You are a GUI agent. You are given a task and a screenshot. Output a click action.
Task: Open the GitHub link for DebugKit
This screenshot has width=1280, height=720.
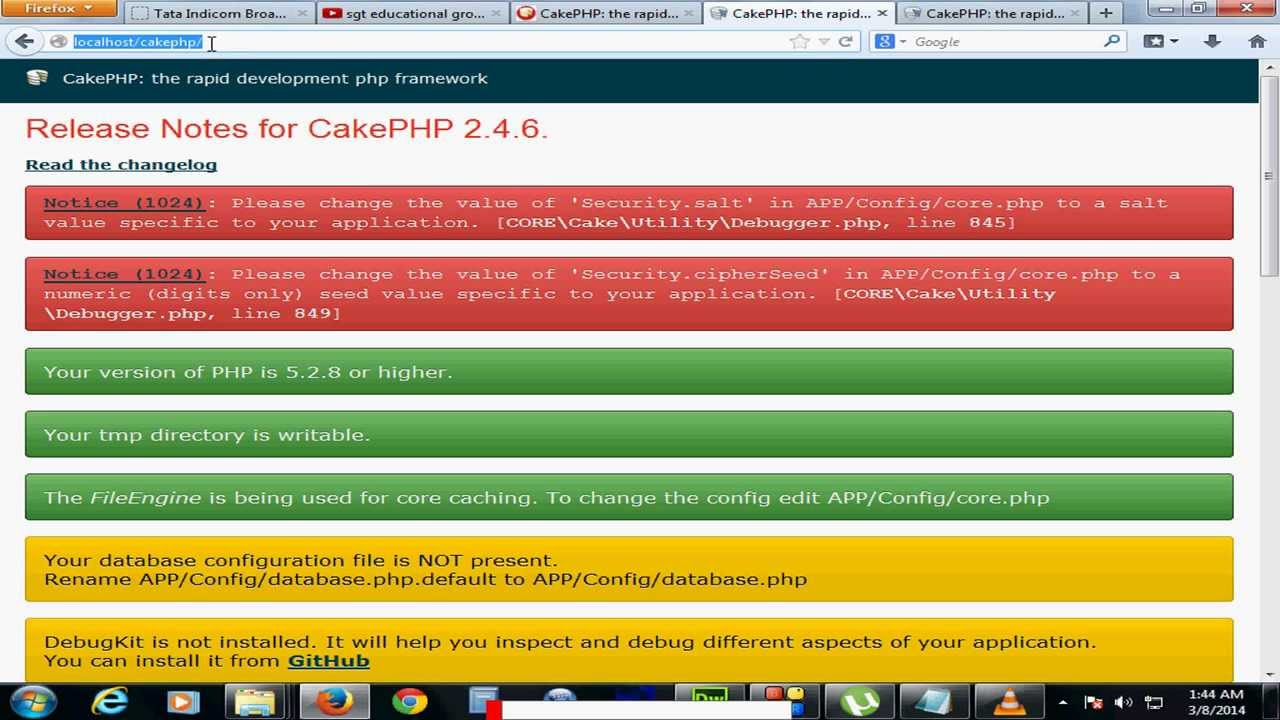tap(328, 661)
